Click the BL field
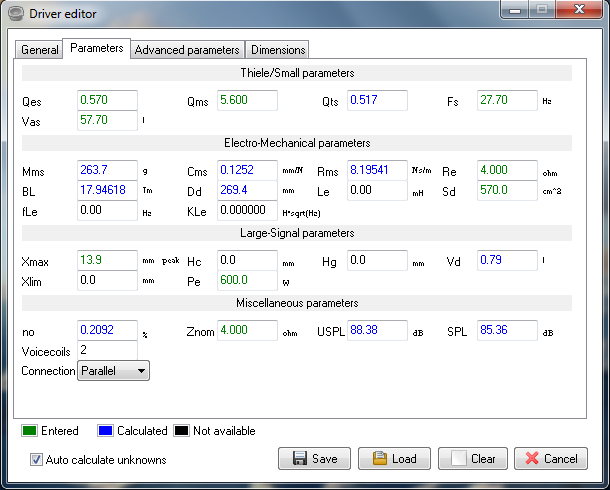610x490 pixels. pos(107,190)
